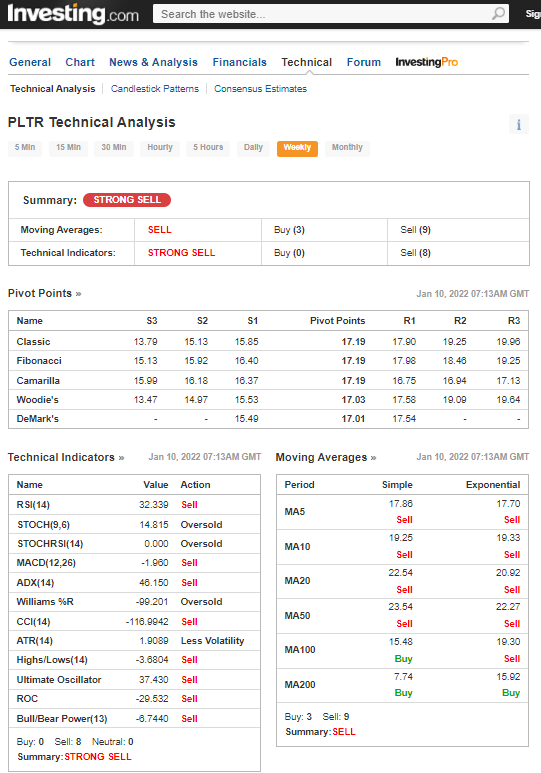Click the MA20 period label
Viewport: 541px width, 773px height.
pyautogui.click(x=297, y=581)
